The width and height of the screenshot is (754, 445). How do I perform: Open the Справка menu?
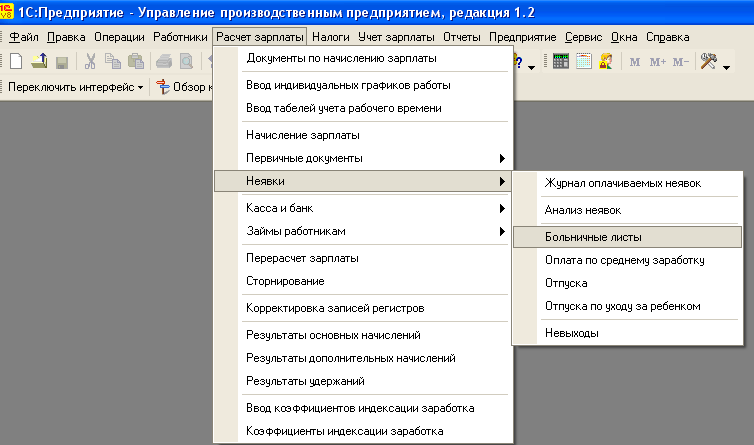tap(667, 37)
